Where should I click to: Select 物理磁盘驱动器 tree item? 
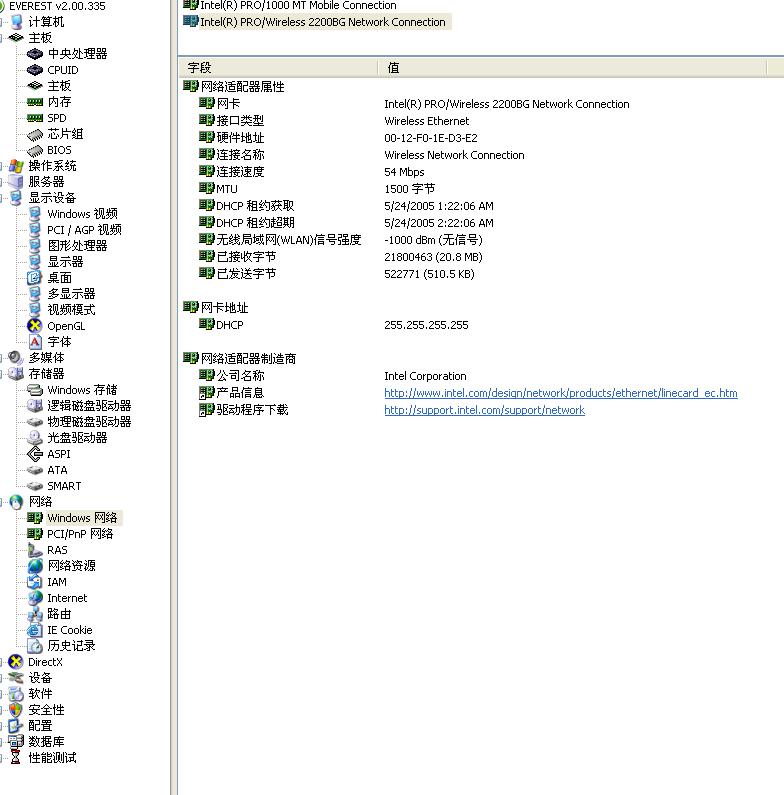(89, 422)
